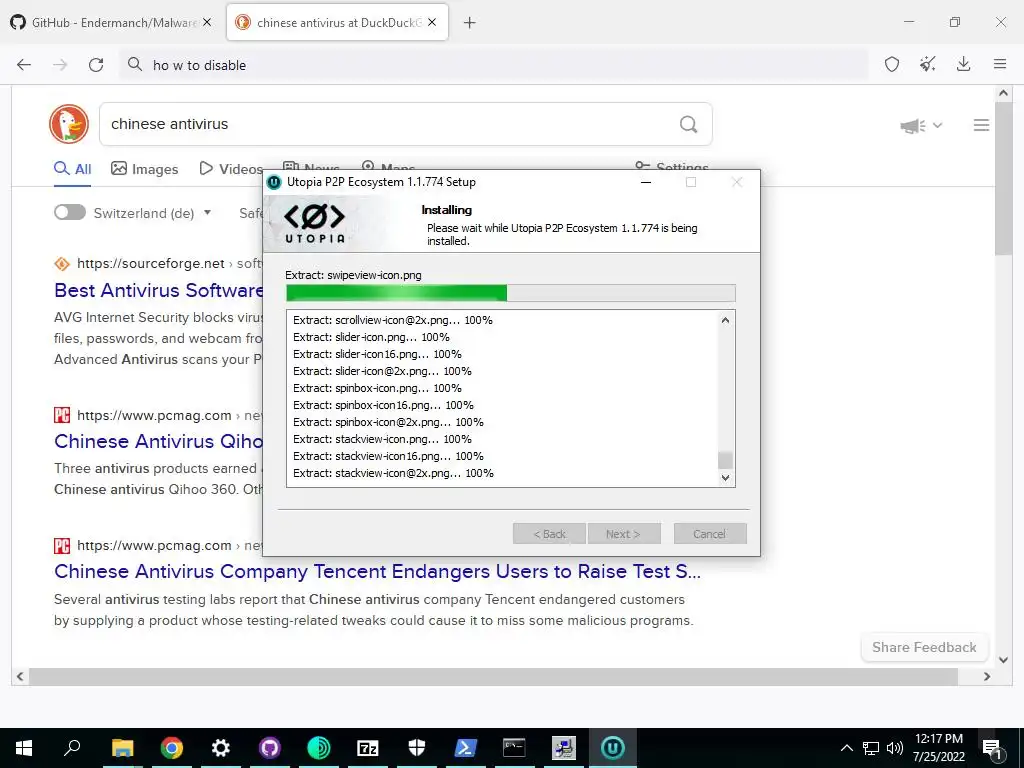The height and width of the screenshot is (768, 1024).
Task: Show hidden system tray icons
Action: coord(846,748)
